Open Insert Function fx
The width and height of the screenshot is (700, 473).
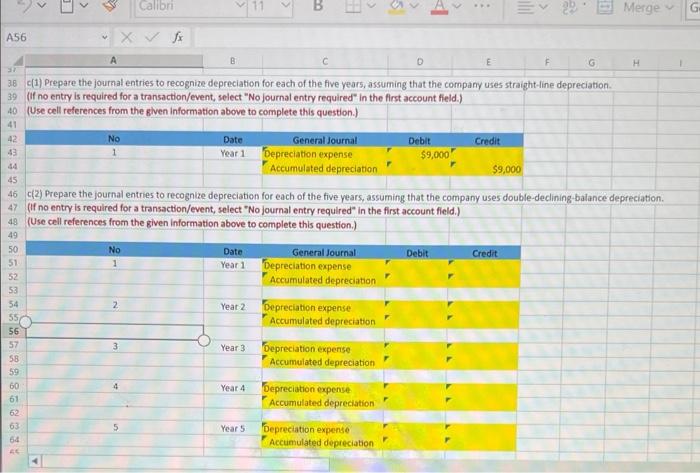click(x=178, y=37)
